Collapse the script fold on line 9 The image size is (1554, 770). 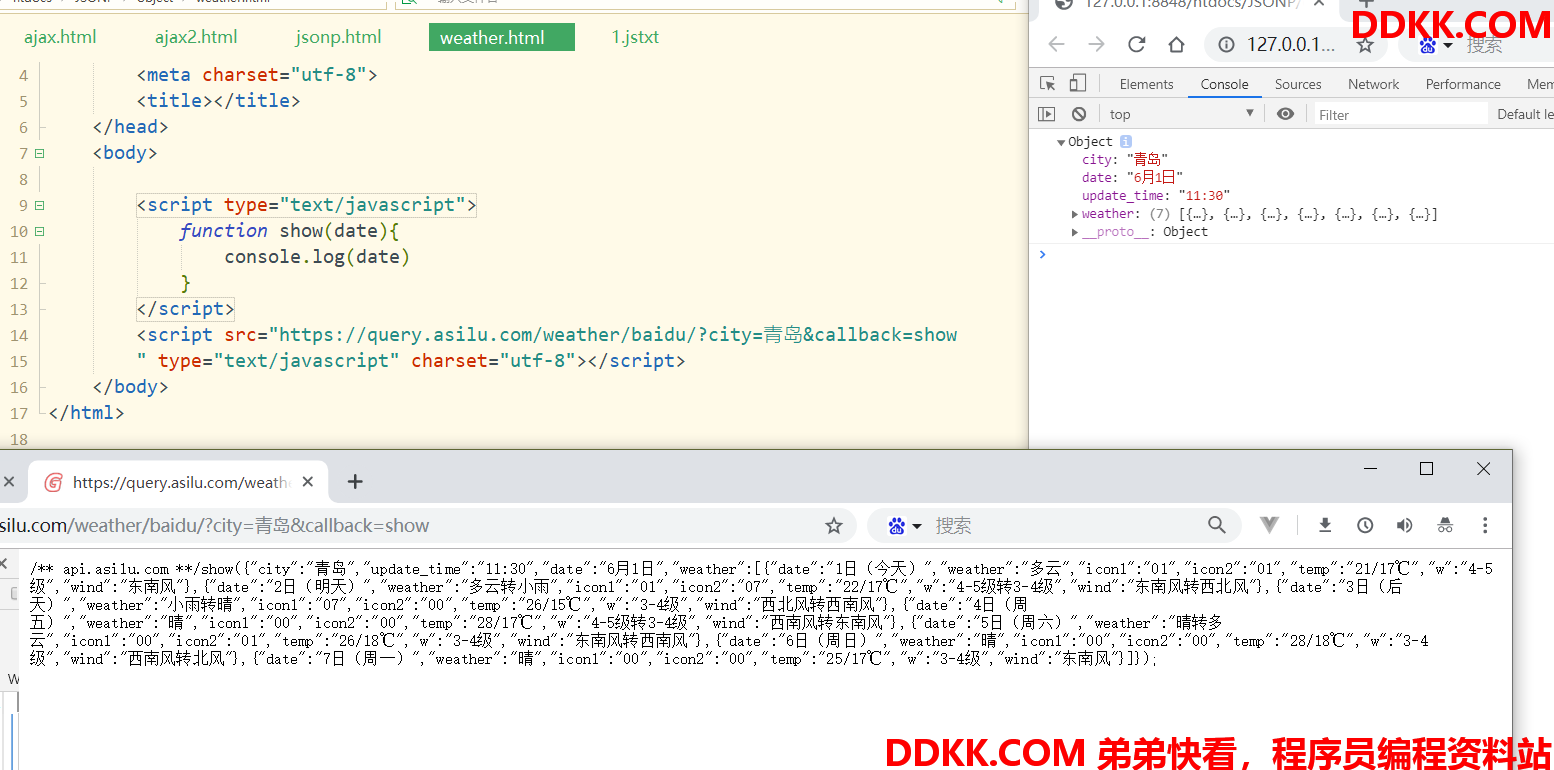pyautogui.click(x=40, y=205)
